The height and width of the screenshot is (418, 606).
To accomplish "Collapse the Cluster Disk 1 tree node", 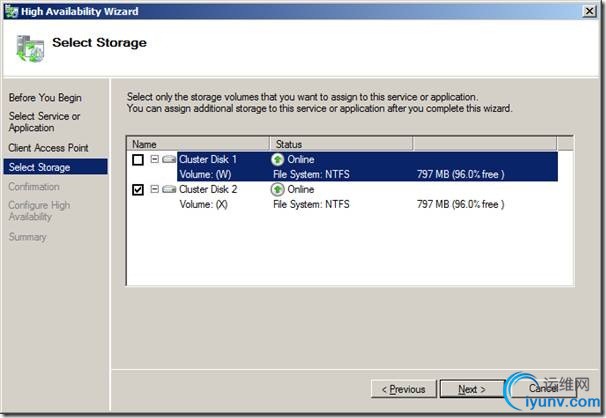I will [x=155, y=159].
